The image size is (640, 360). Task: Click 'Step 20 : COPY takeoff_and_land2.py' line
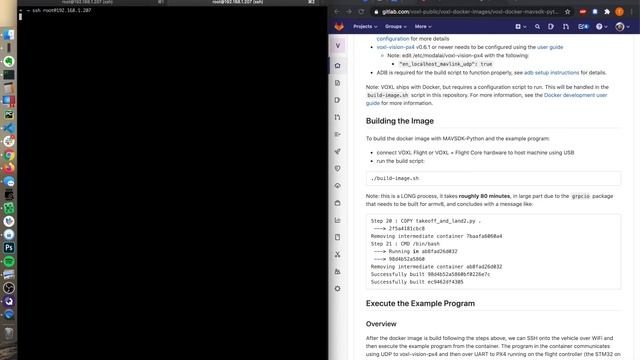click(426, 221)
